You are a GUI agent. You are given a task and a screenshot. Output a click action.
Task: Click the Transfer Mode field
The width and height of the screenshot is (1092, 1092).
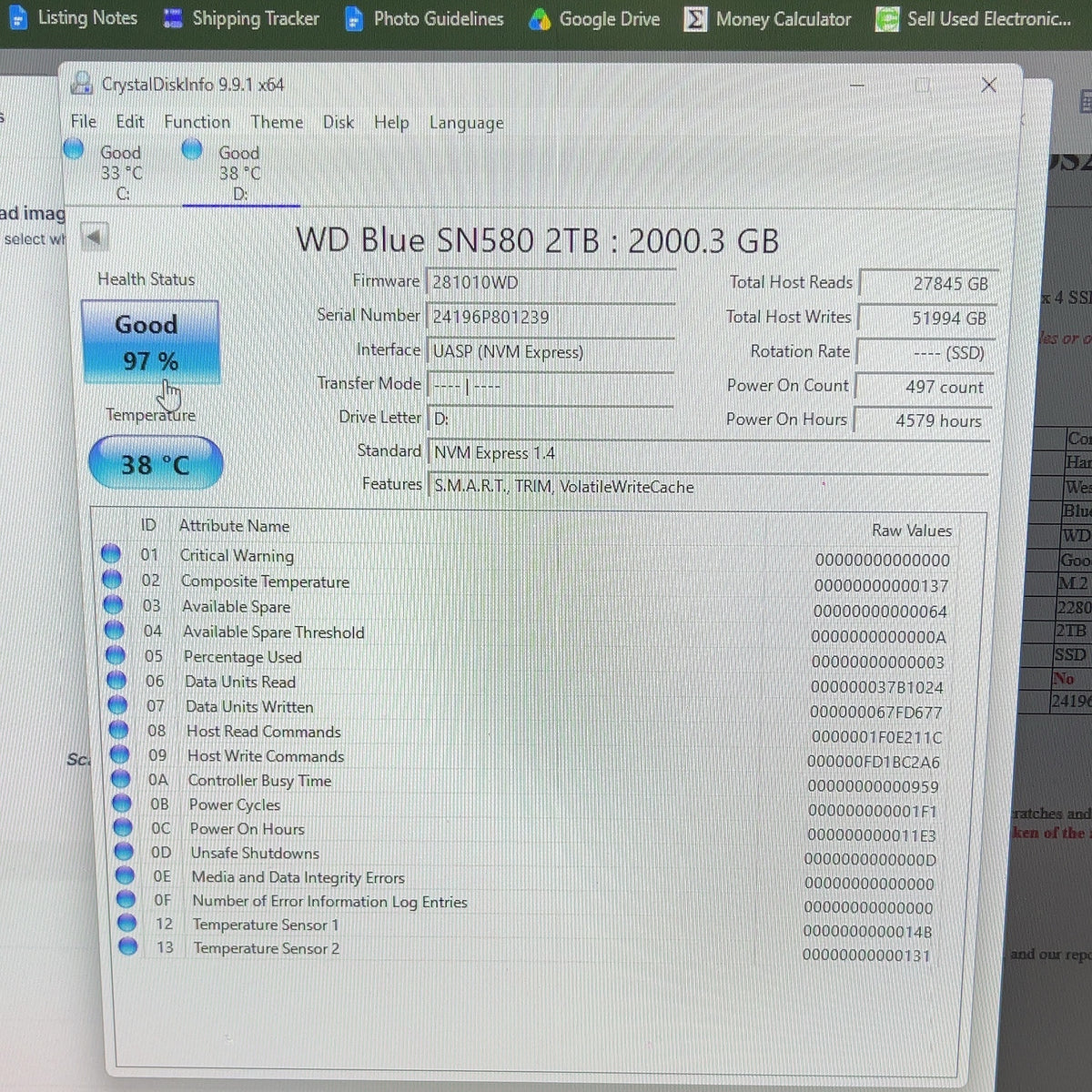(551, 385)
